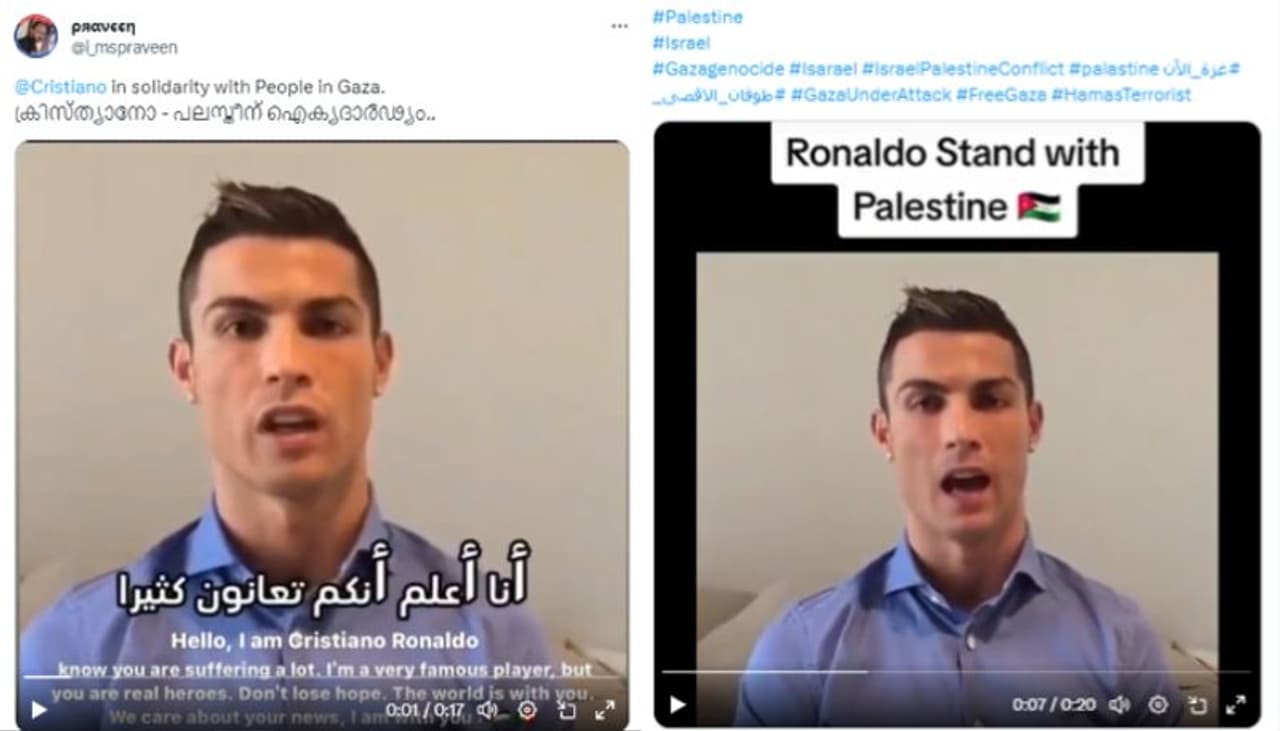The height and width of the screenshot is (731, 1280).
Task: Open the @i_mspraveen handle
Action: [x=124, y=47]
